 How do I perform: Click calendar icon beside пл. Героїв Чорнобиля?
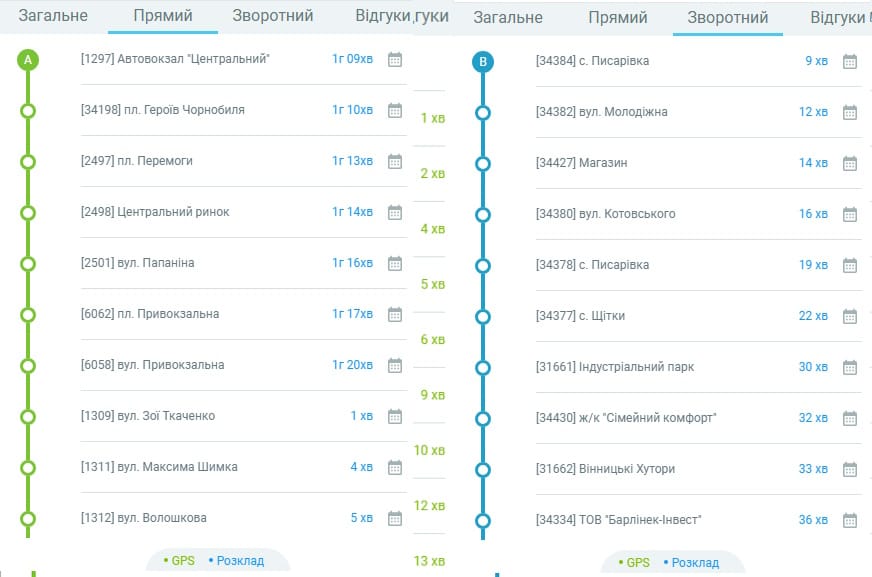395,110
